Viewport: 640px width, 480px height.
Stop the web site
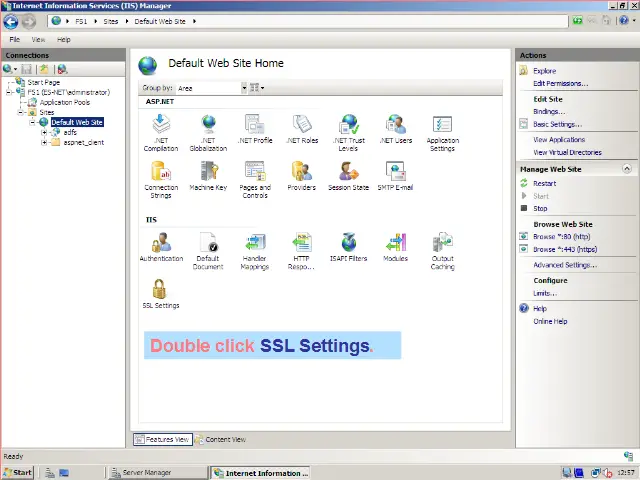(540, 209)
